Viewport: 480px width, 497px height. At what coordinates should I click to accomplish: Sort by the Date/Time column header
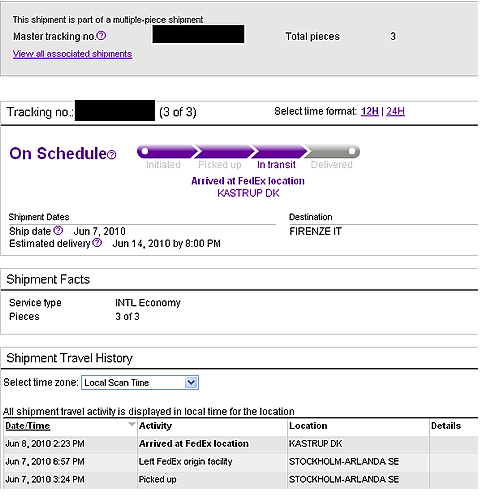pyautogui.click(x=28, y=426)
